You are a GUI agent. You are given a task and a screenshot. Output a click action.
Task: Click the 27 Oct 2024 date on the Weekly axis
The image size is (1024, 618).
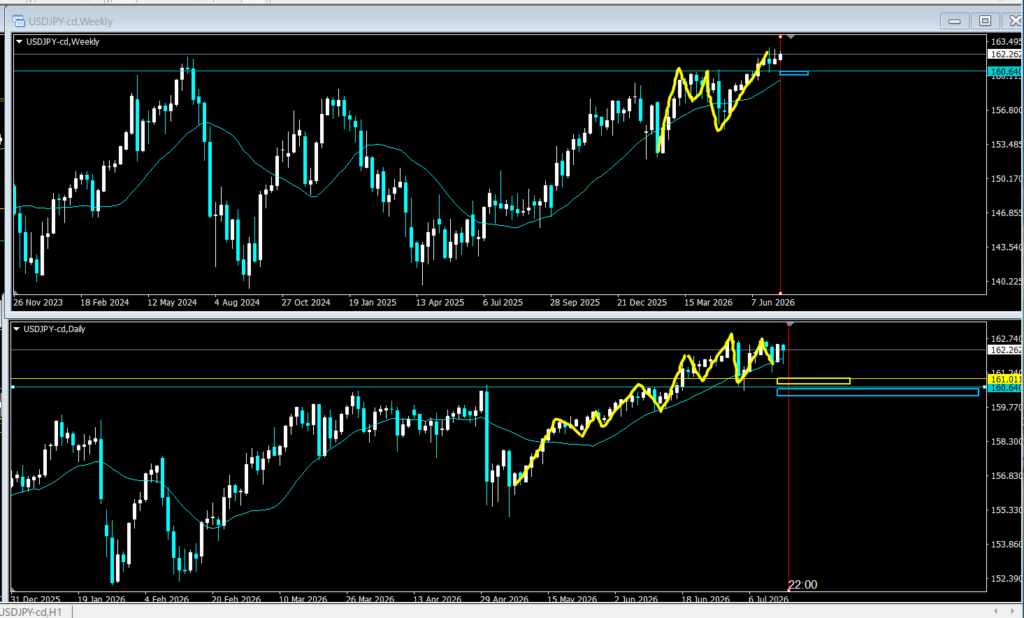(306, 302)
